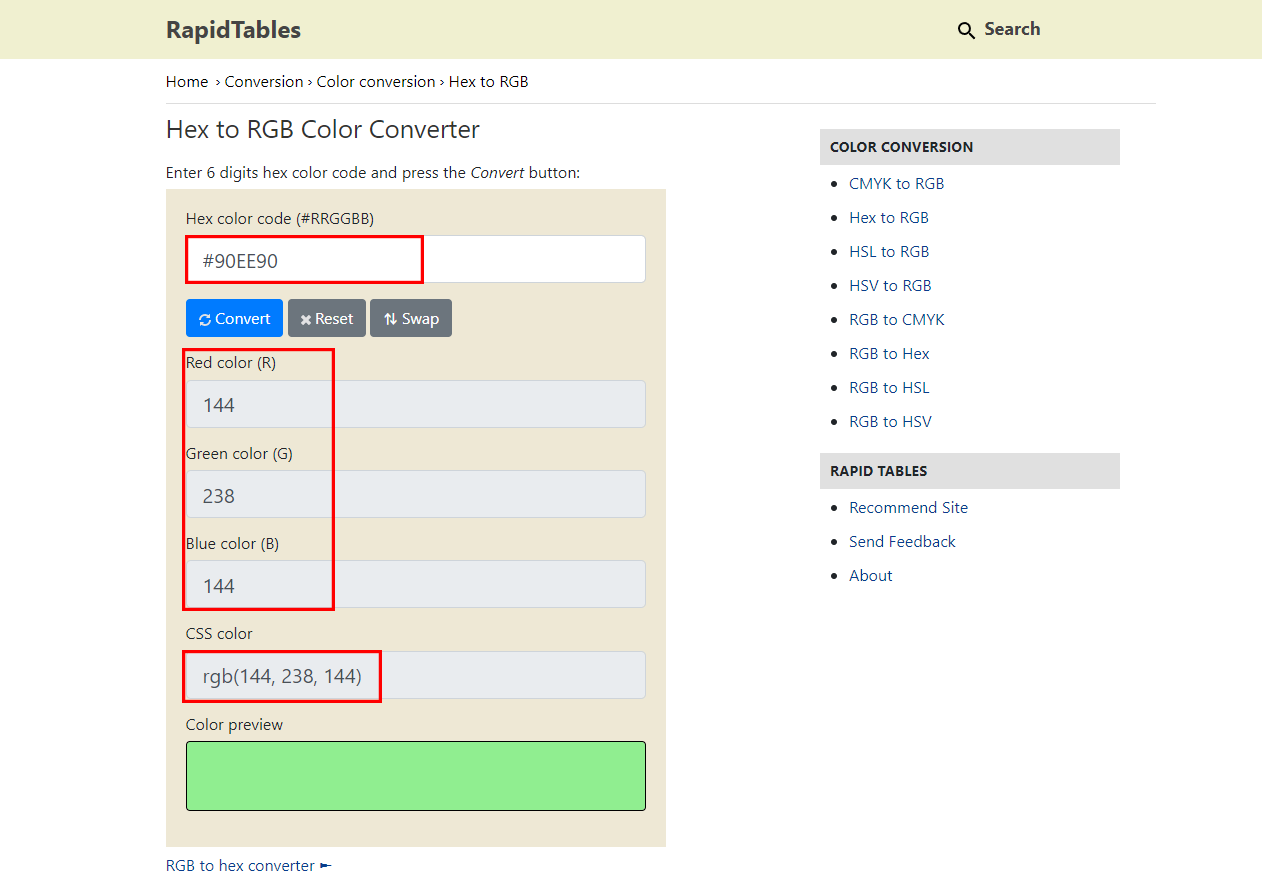
Task: Open the RGB to HSV sidebar link
Action: tap(890, 422)
